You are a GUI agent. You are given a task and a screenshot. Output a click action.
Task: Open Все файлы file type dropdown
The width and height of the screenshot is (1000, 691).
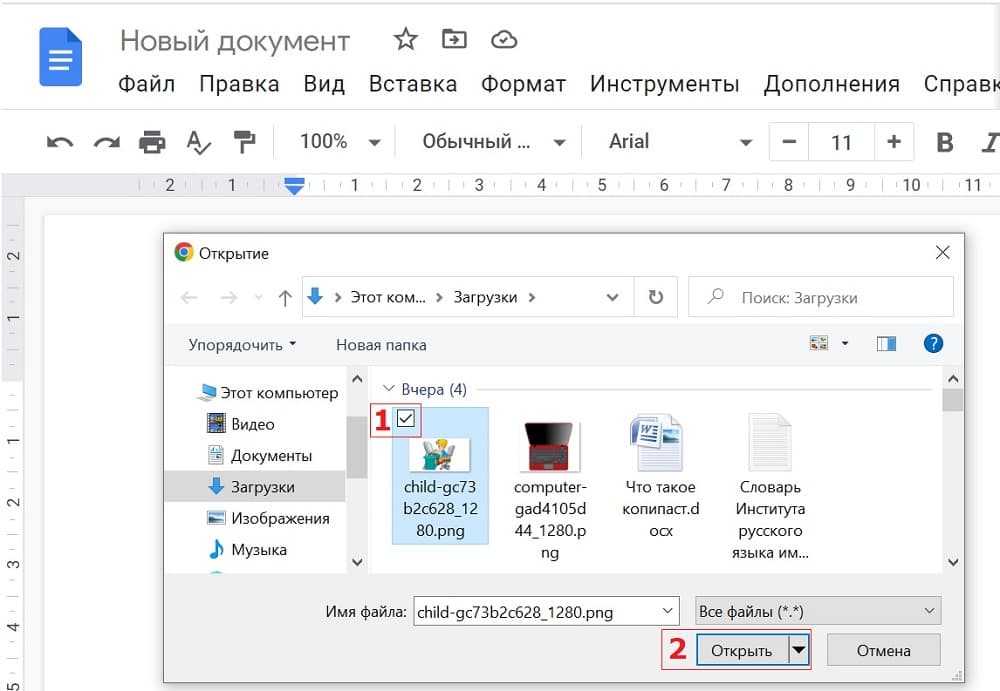pos(817,611)
